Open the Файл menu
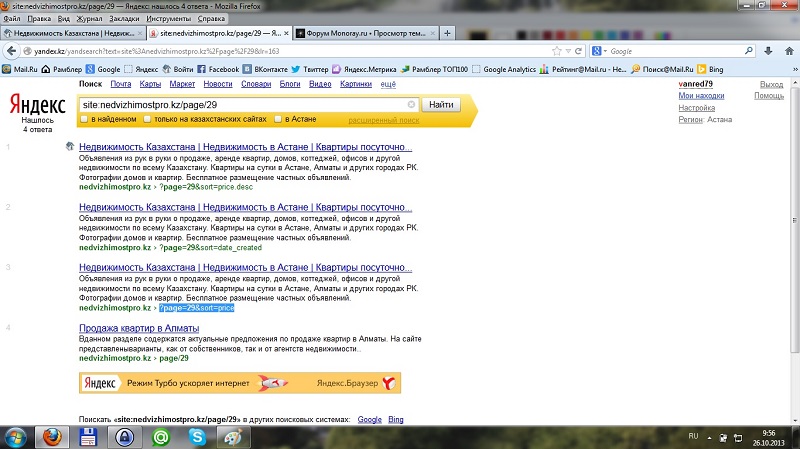This screenshot has height=449, width=800. point(12,19)
